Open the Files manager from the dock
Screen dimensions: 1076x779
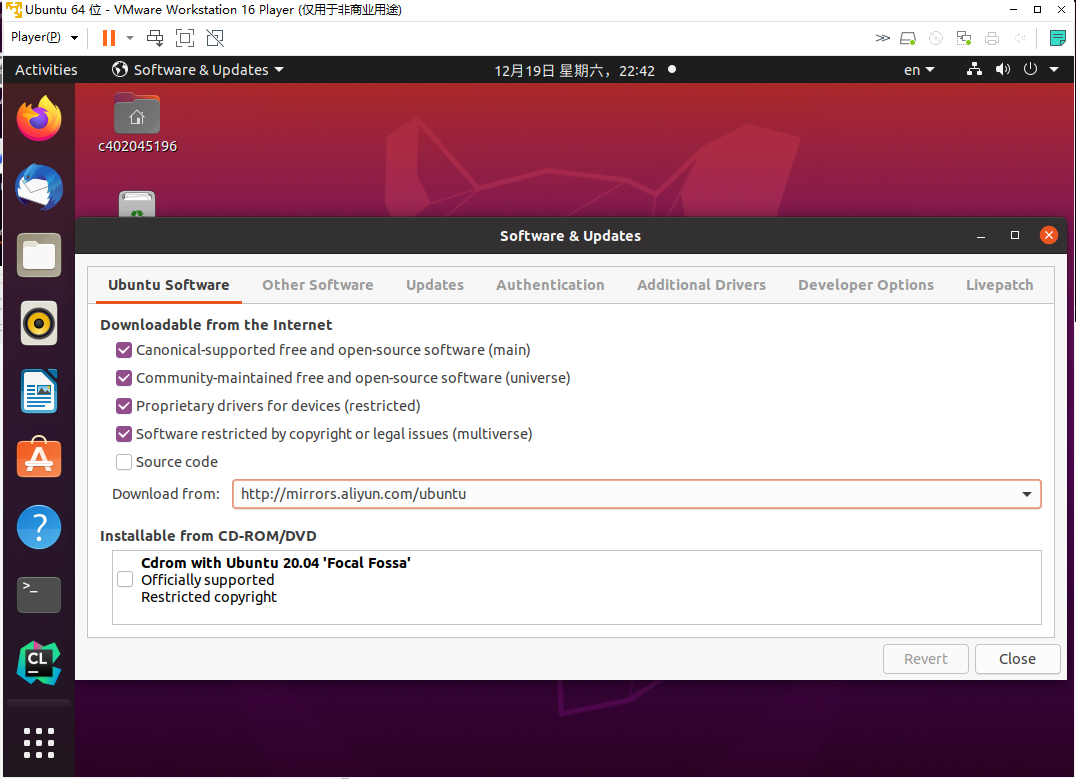(x=38, y=255)
